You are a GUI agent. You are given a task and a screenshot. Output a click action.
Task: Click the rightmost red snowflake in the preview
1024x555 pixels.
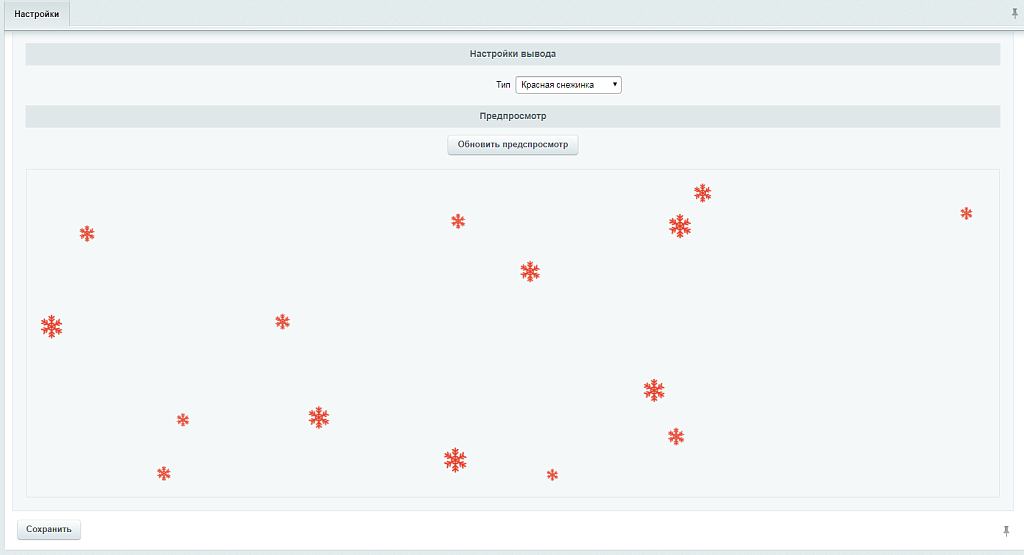(966, 213)
